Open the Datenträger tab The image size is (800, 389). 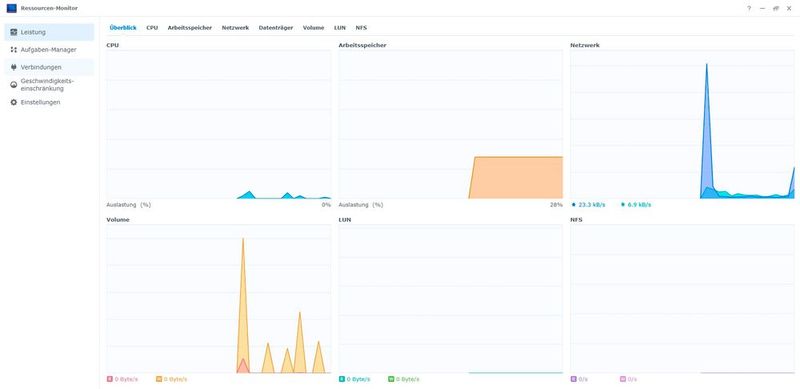click(x=276, y=28)
